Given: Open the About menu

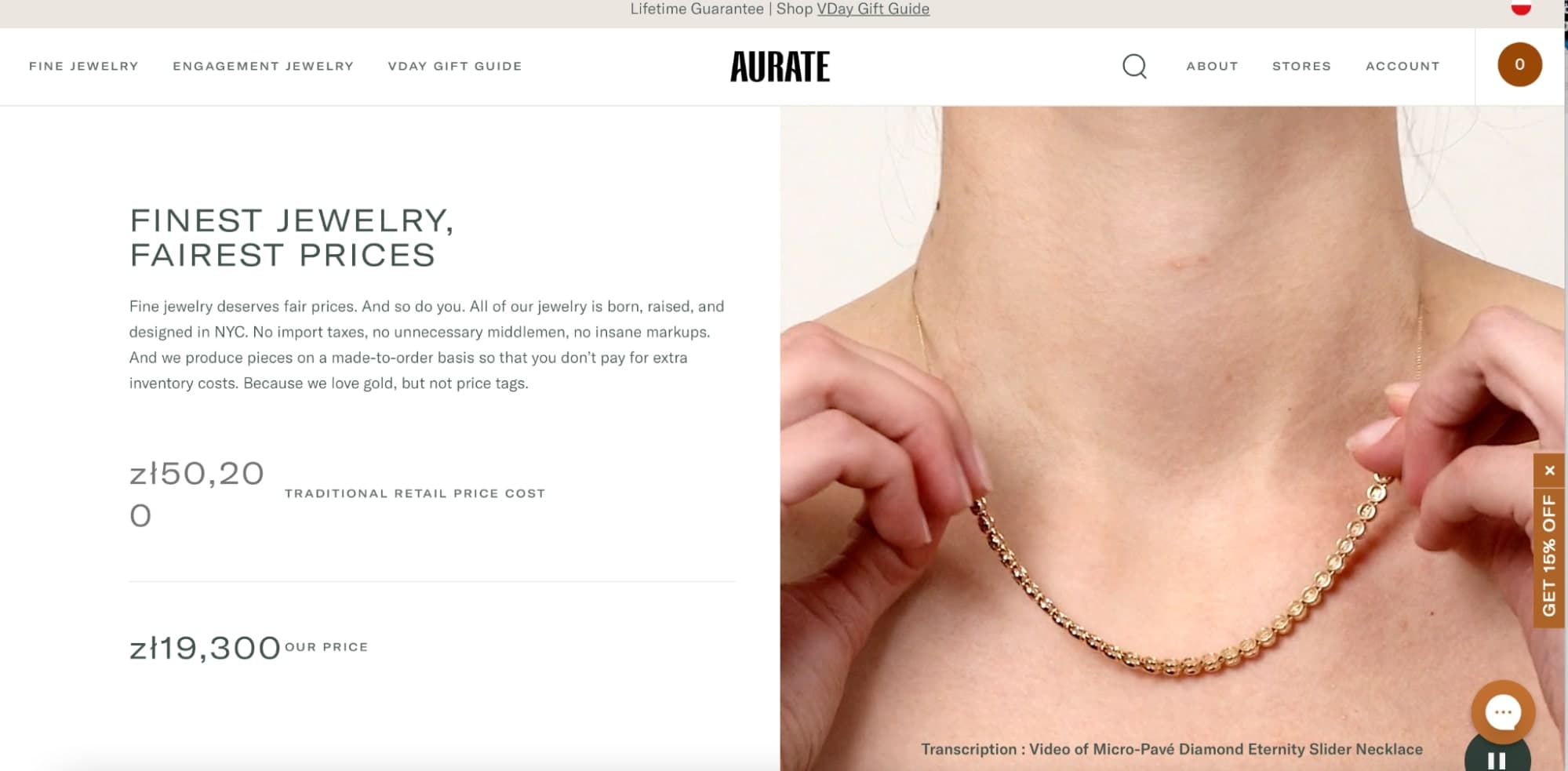Looking at the screenshot, I should click(1212, 67).
